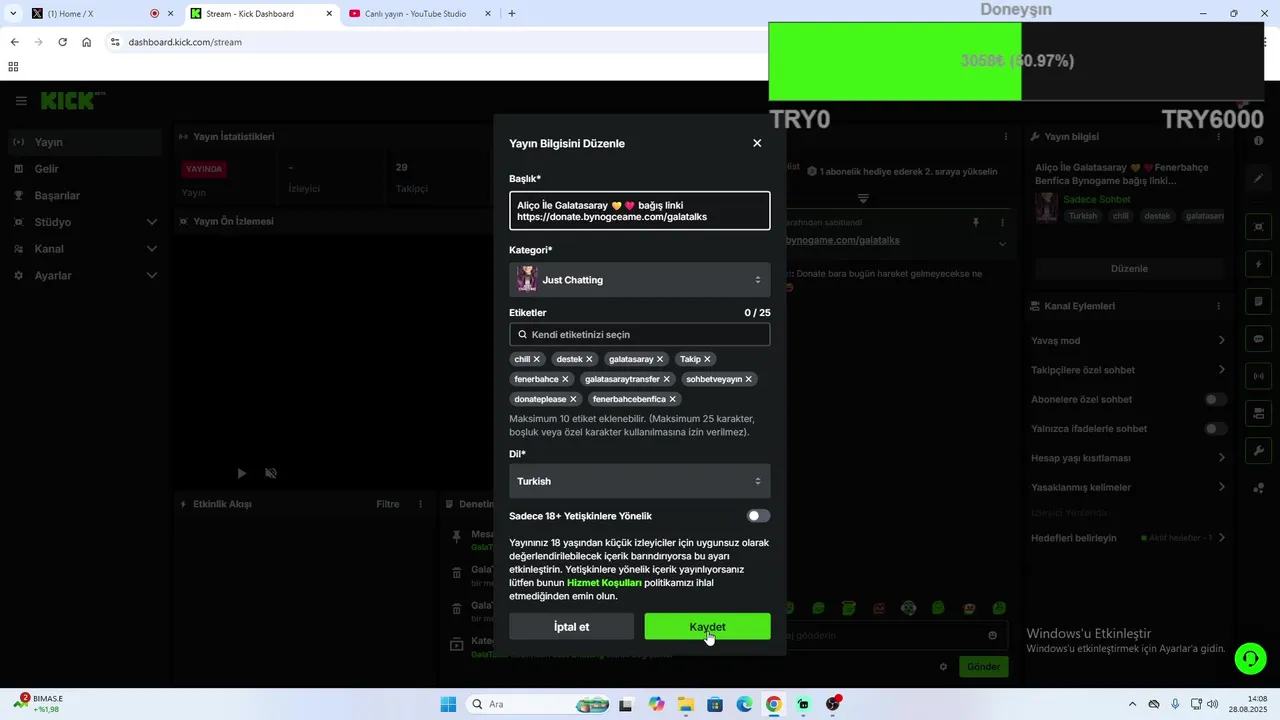Unmute the stream preview audio

coord(271,473)
